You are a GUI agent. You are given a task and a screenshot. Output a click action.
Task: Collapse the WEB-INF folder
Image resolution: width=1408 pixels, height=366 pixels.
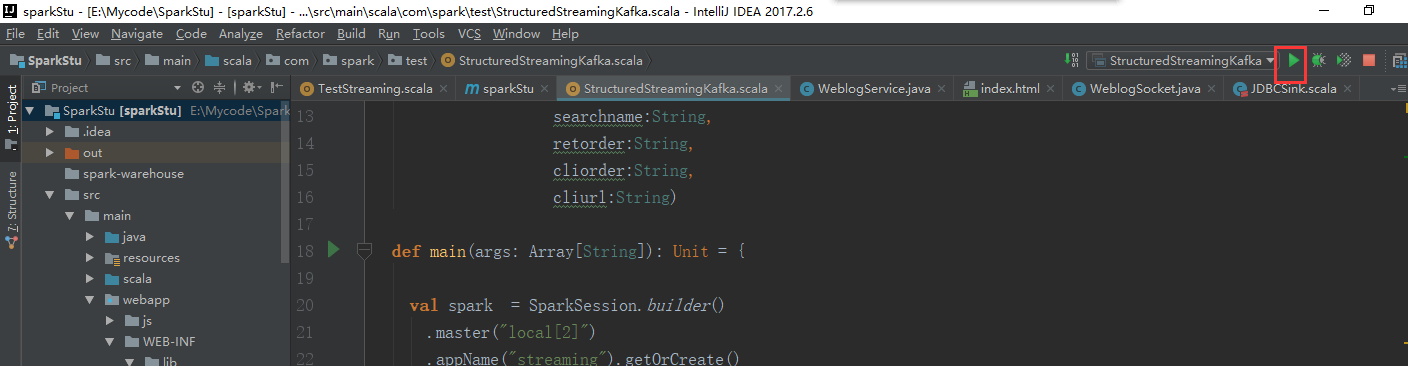tap(110, 342)
